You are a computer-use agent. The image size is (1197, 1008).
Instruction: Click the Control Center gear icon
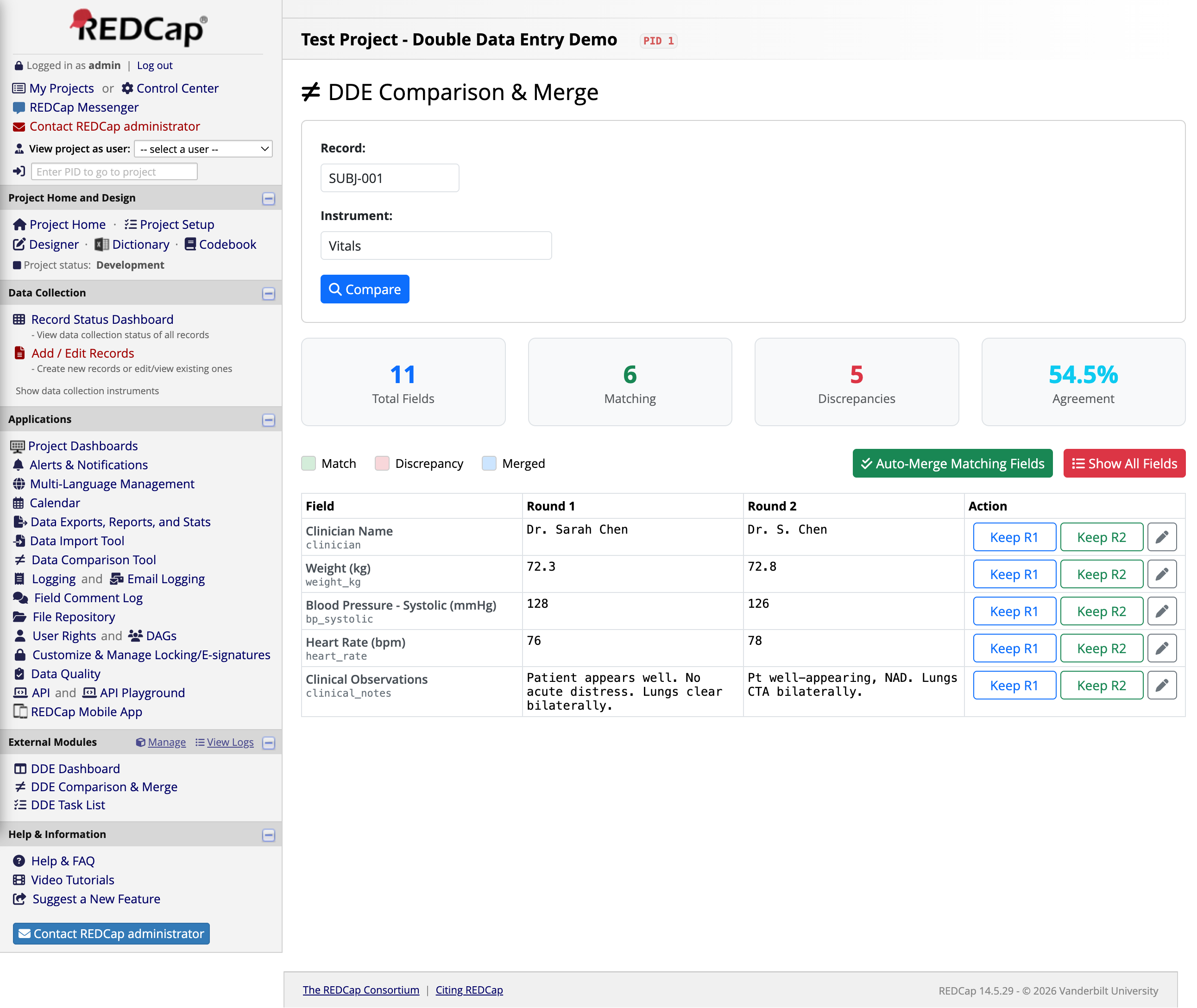[127, 88]
